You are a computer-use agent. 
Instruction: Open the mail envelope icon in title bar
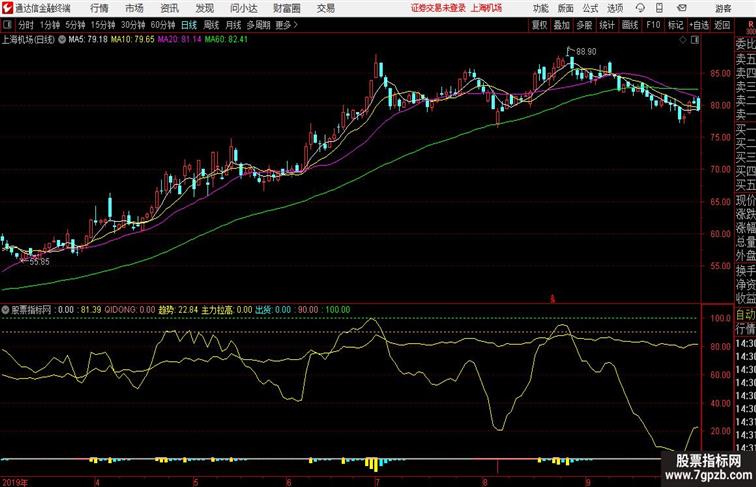click(x=682, y=8)
